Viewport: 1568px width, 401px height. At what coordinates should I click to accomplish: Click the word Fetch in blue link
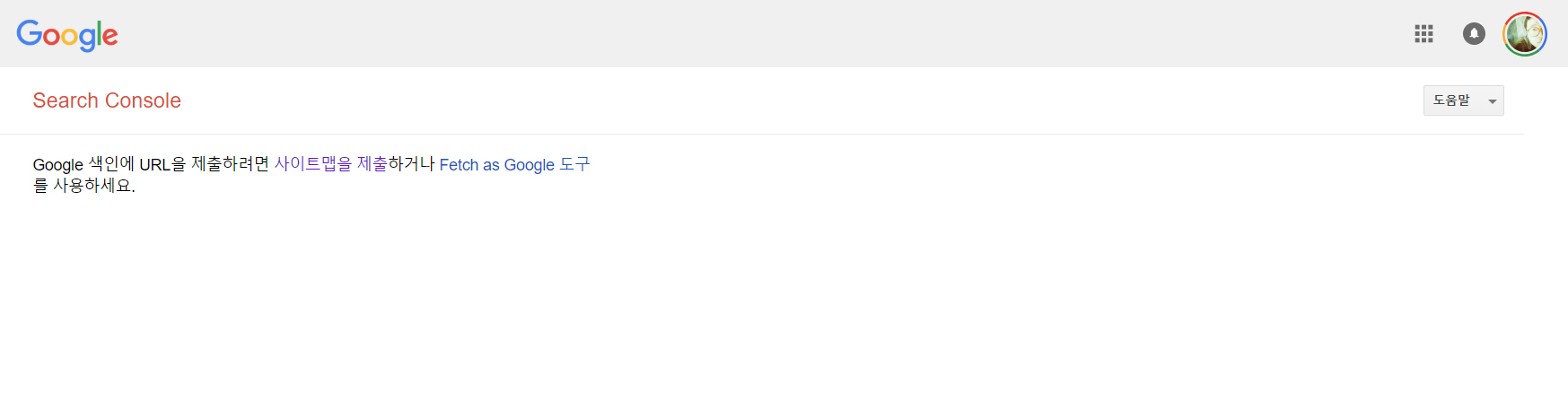459,164
